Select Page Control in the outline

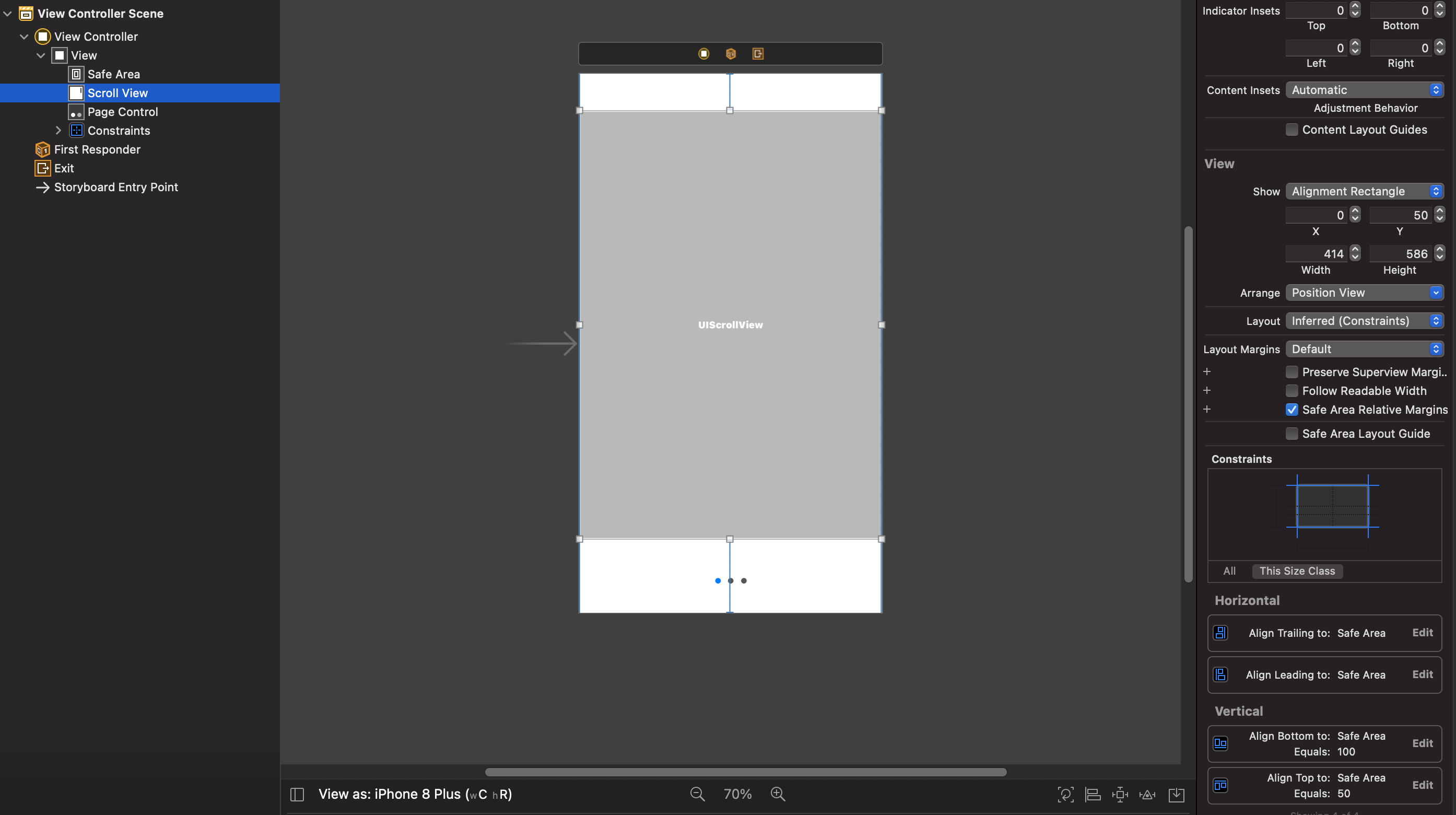click(123, 112)
